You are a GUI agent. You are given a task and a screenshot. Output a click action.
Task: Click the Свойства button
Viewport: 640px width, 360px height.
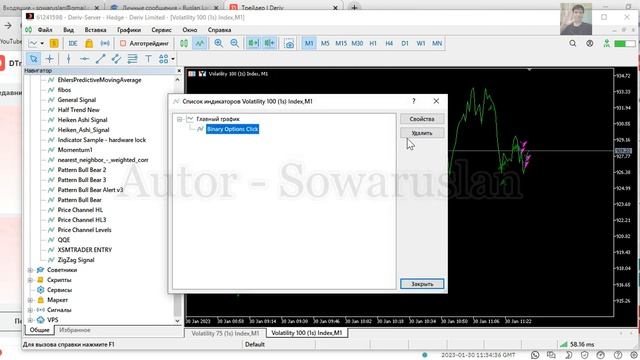pyautogui.click(x=422, y=119)
